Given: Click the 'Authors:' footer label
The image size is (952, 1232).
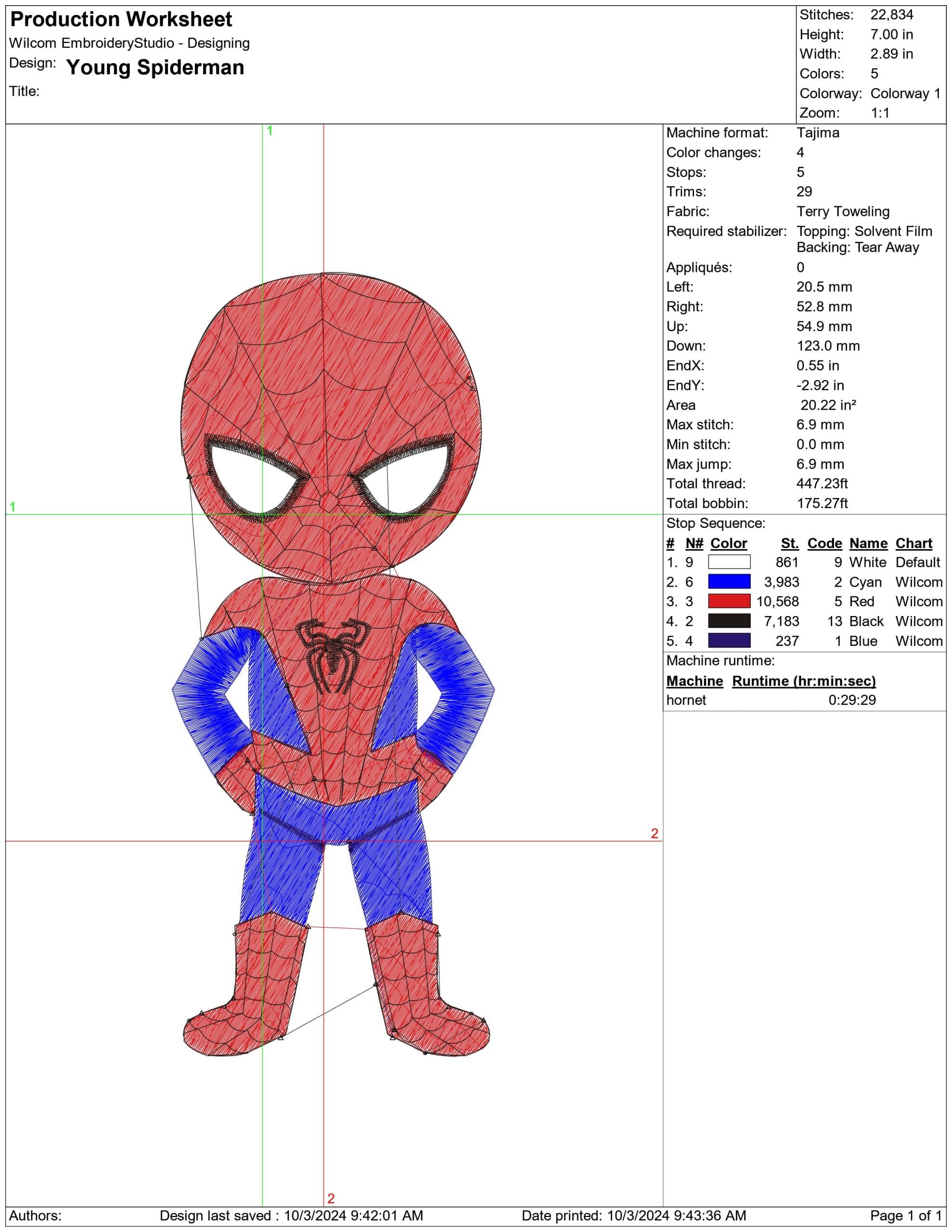Looking at the screenshot, I should click(35, 1216).
